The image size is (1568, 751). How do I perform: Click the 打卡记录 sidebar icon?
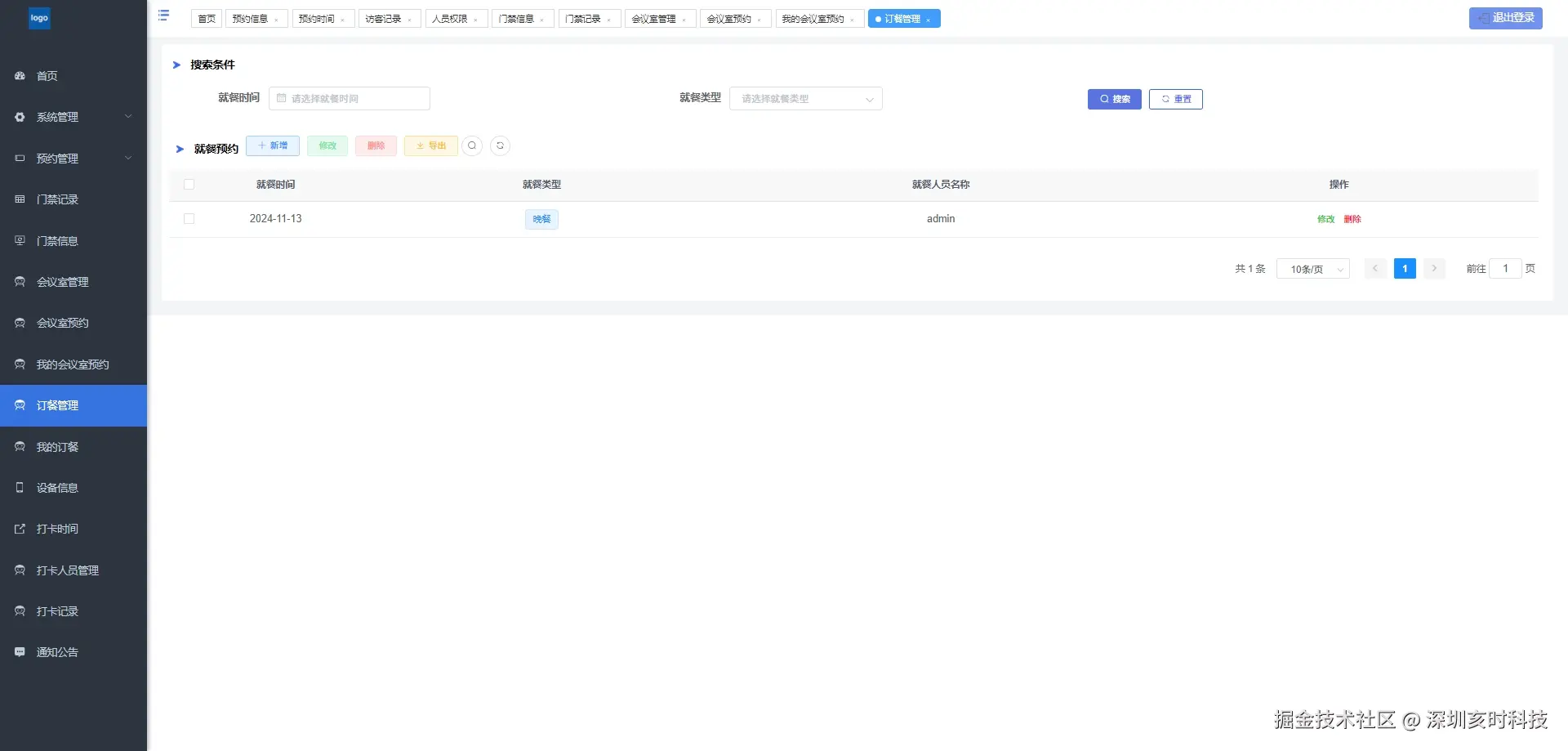point(20,611)
